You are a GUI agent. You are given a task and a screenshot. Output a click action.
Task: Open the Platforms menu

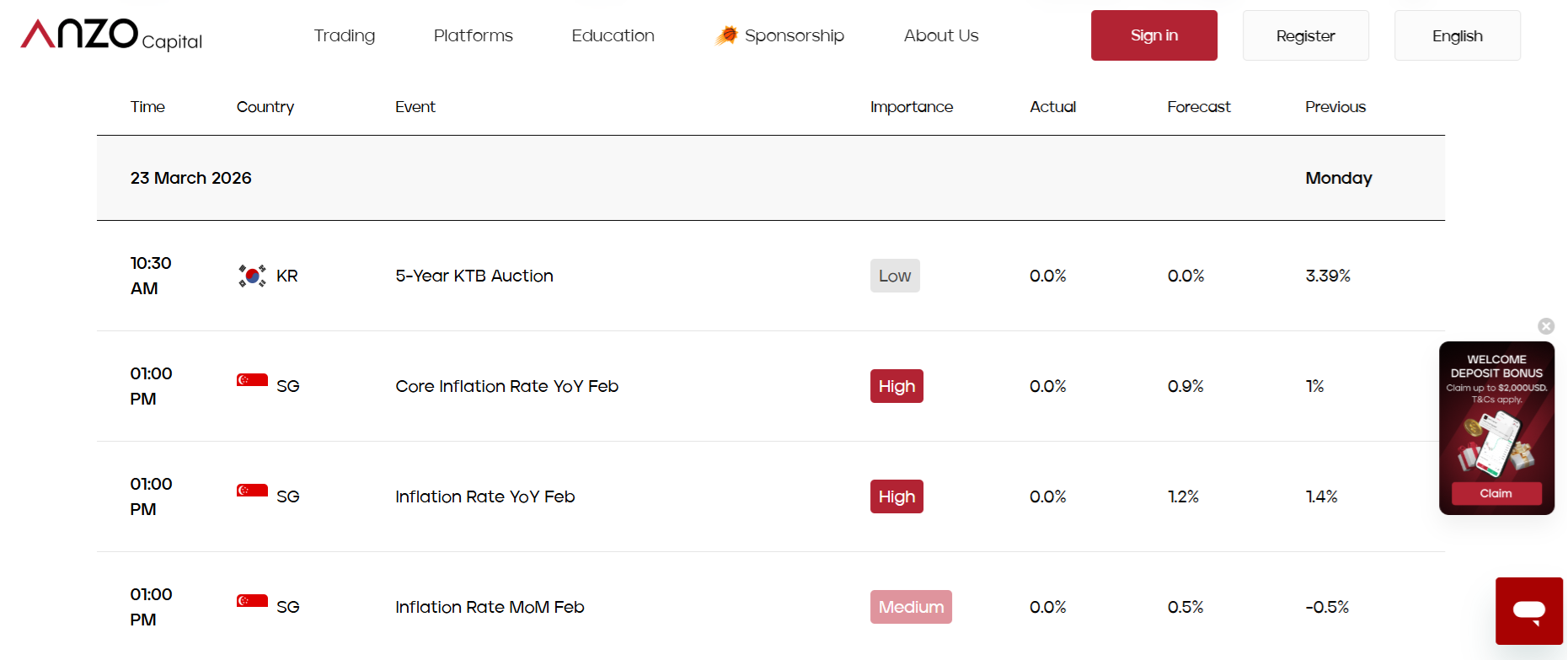(474, 35)
